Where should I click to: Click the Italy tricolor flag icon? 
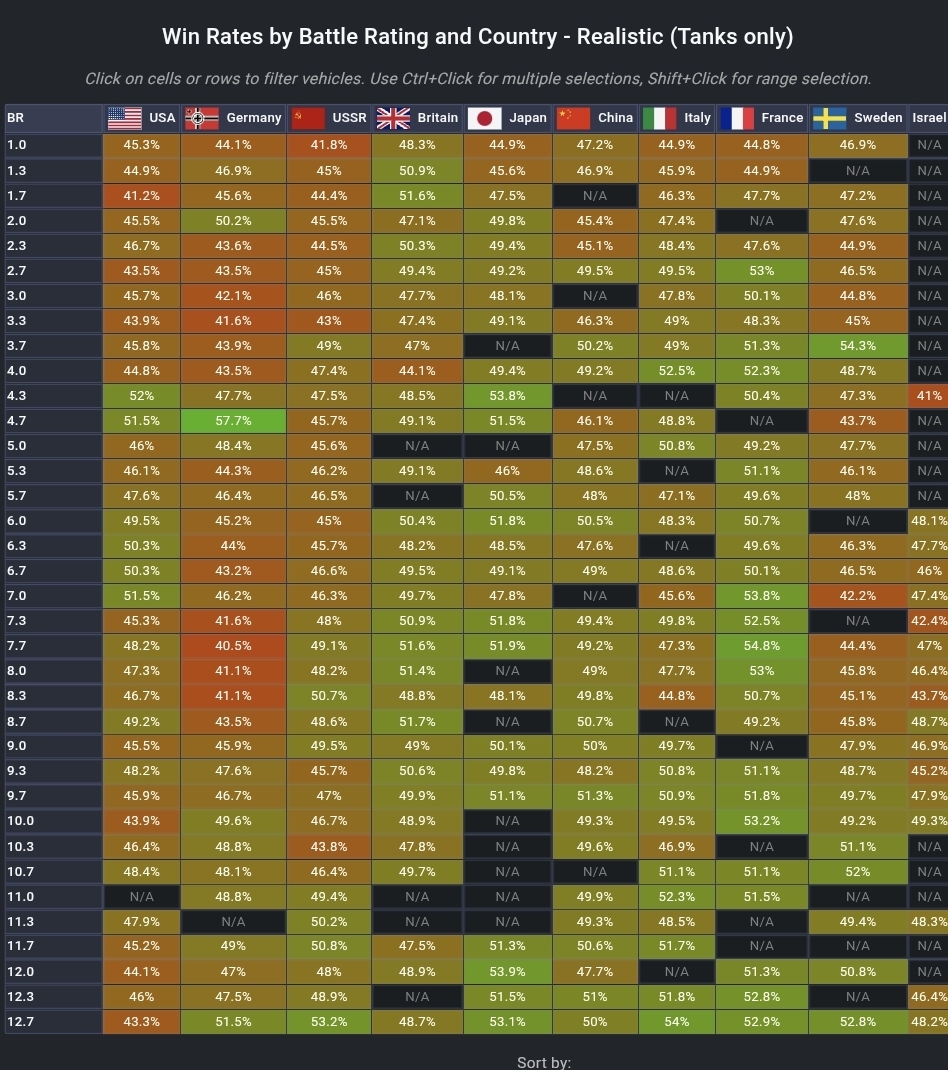[659, 118]
